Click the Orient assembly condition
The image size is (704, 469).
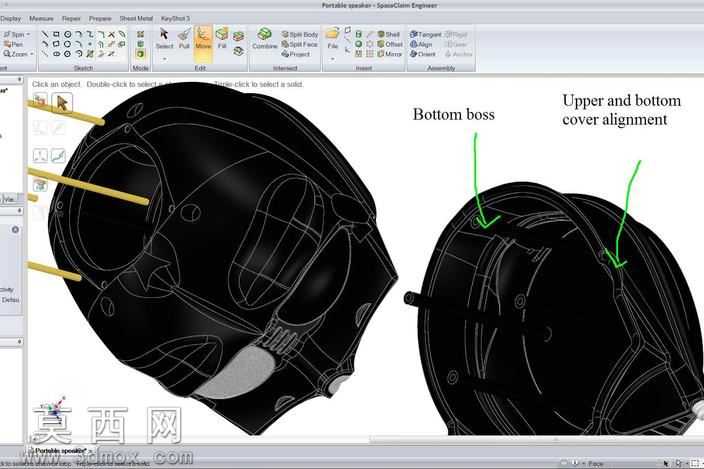point(422,54)
